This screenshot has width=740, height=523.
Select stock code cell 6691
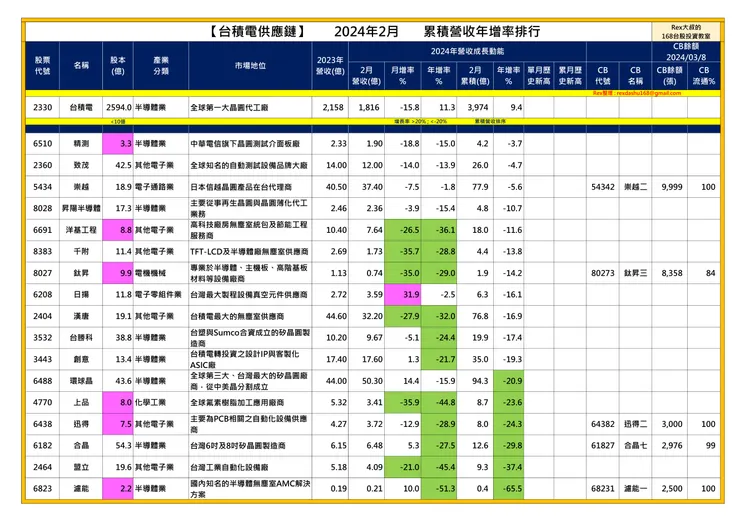42,230
